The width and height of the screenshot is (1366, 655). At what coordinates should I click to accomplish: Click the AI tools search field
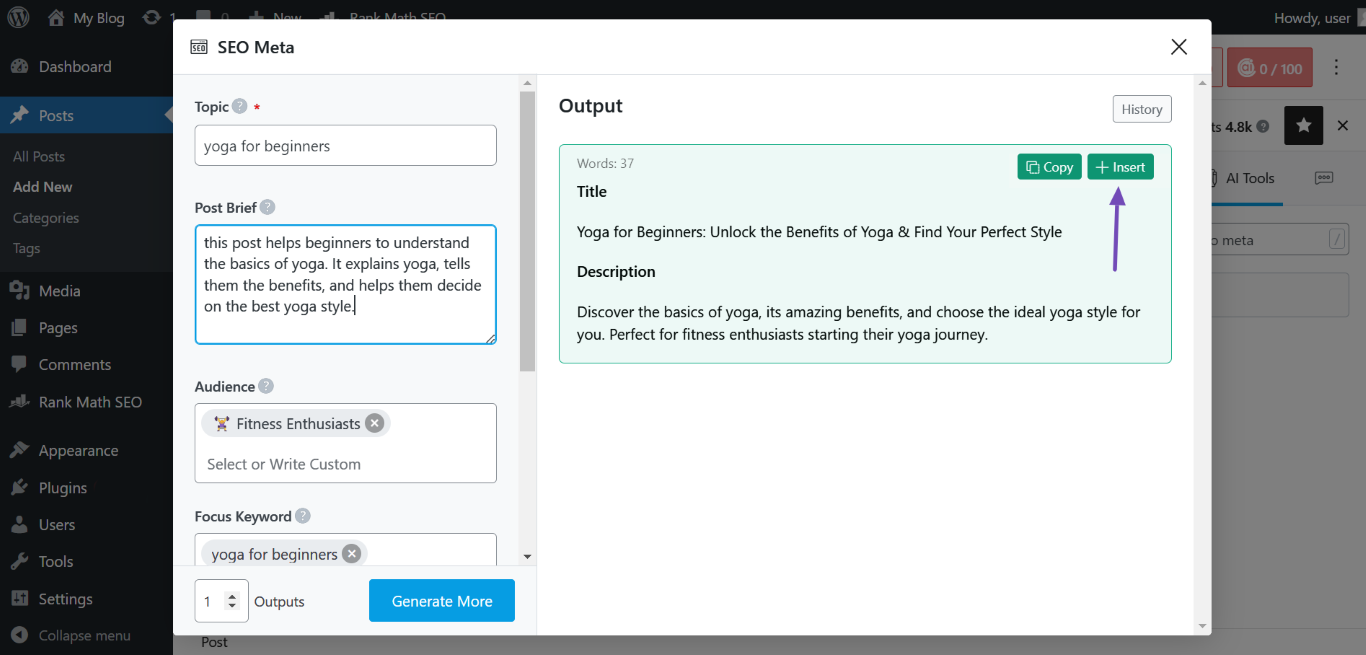pos(1279,240)
